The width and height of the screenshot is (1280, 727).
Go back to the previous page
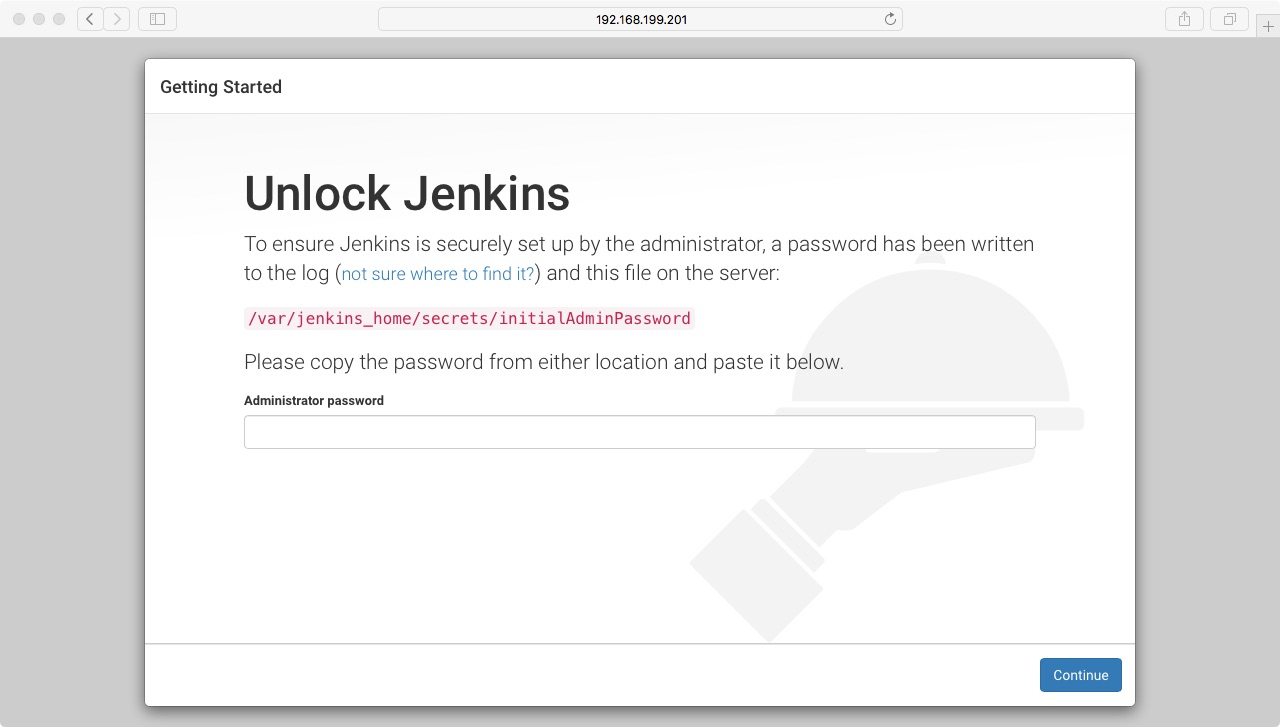90,19
